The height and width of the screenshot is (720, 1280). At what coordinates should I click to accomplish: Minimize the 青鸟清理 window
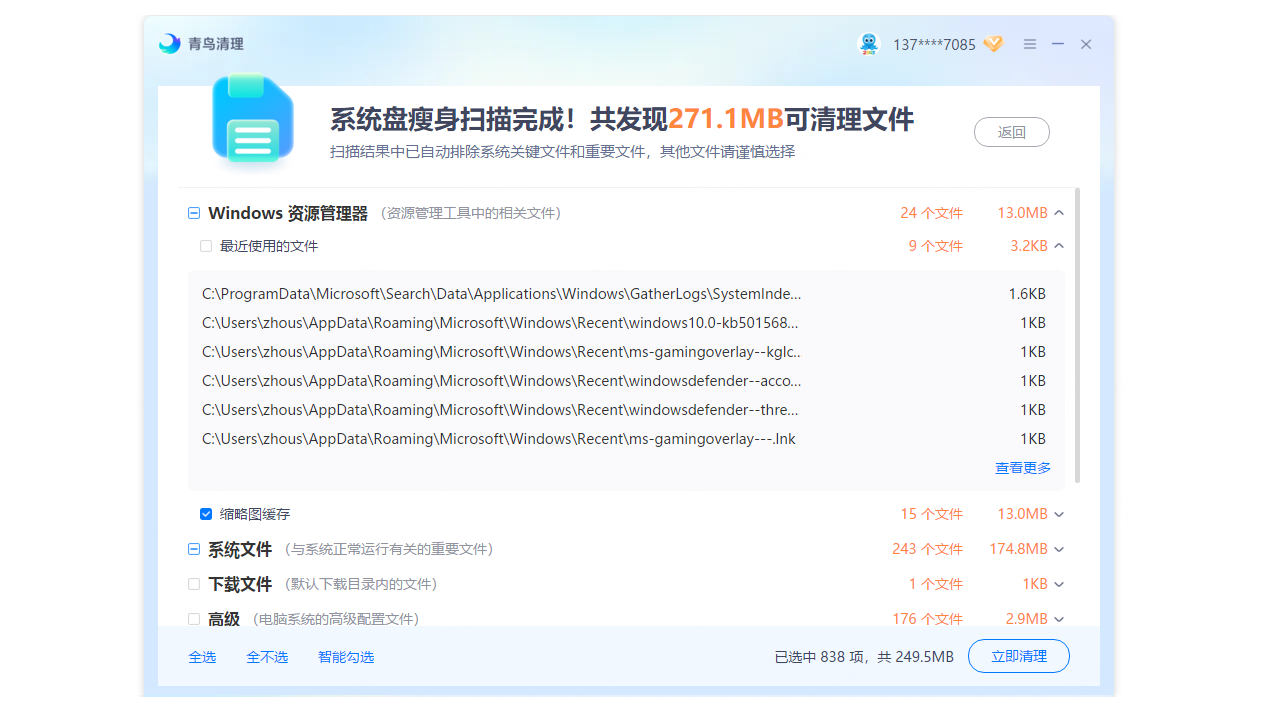point(1057,44)
